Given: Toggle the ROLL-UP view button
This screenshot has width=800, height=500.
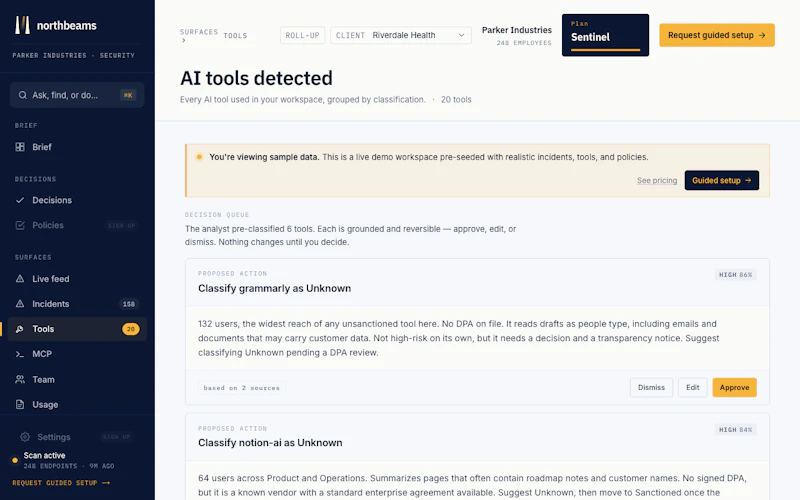Looking at the screenshot, I should pyautogui.click(x=303, y=35).
